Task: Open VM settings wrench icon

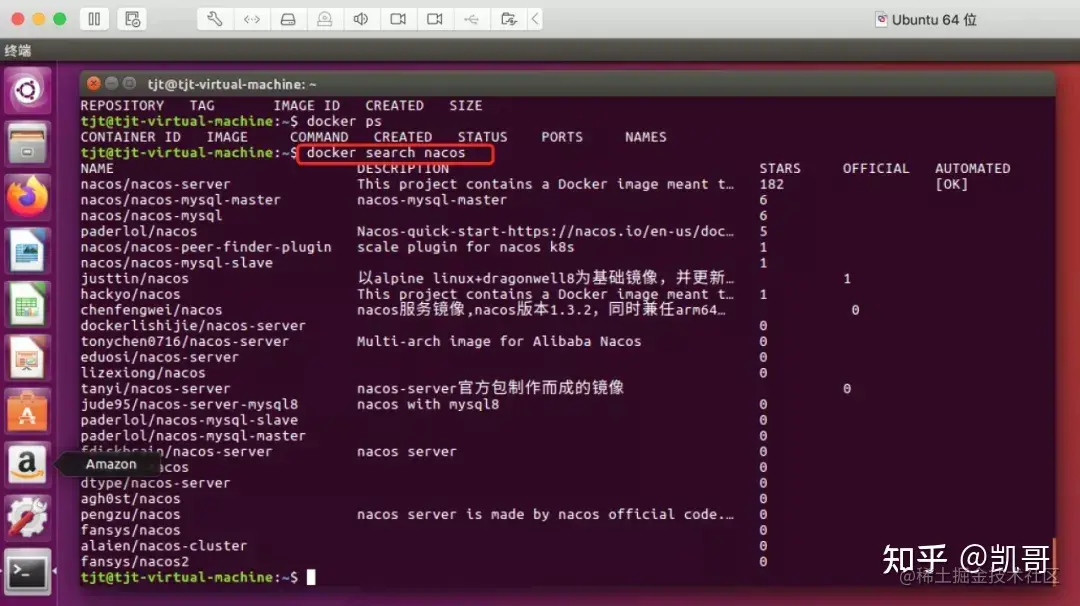Action: point(214,19)
